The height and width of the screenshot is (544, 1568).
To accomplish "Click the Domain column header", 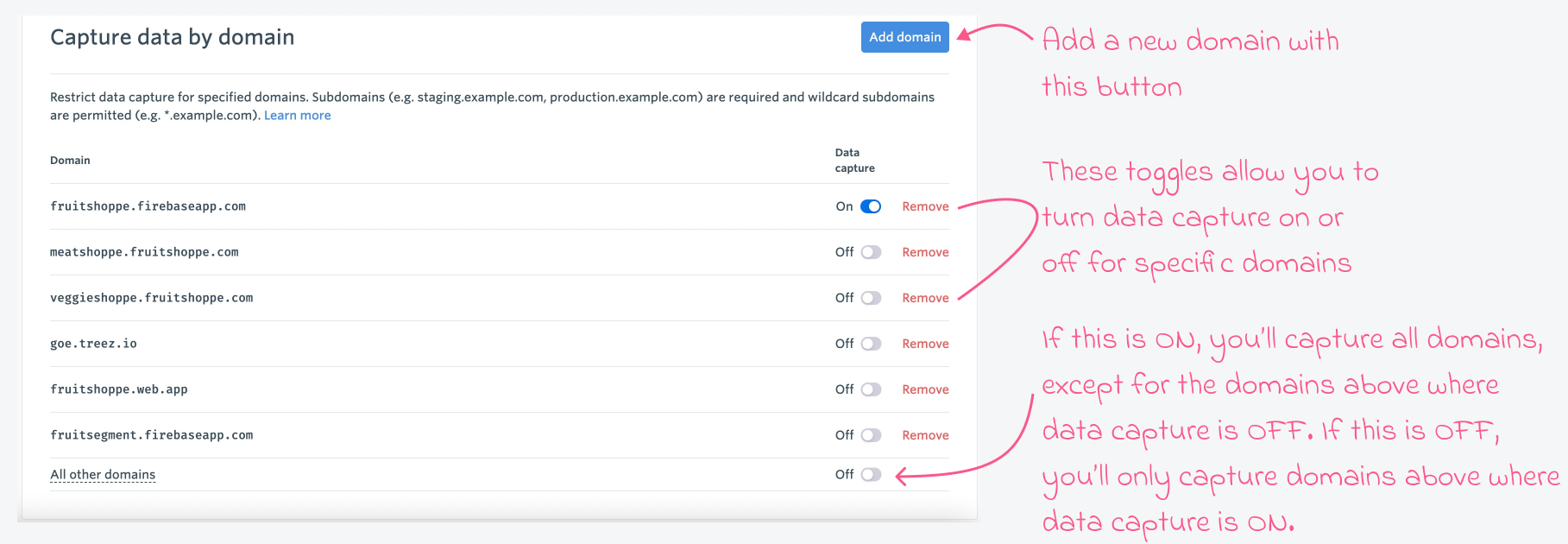I will [70, 161].
